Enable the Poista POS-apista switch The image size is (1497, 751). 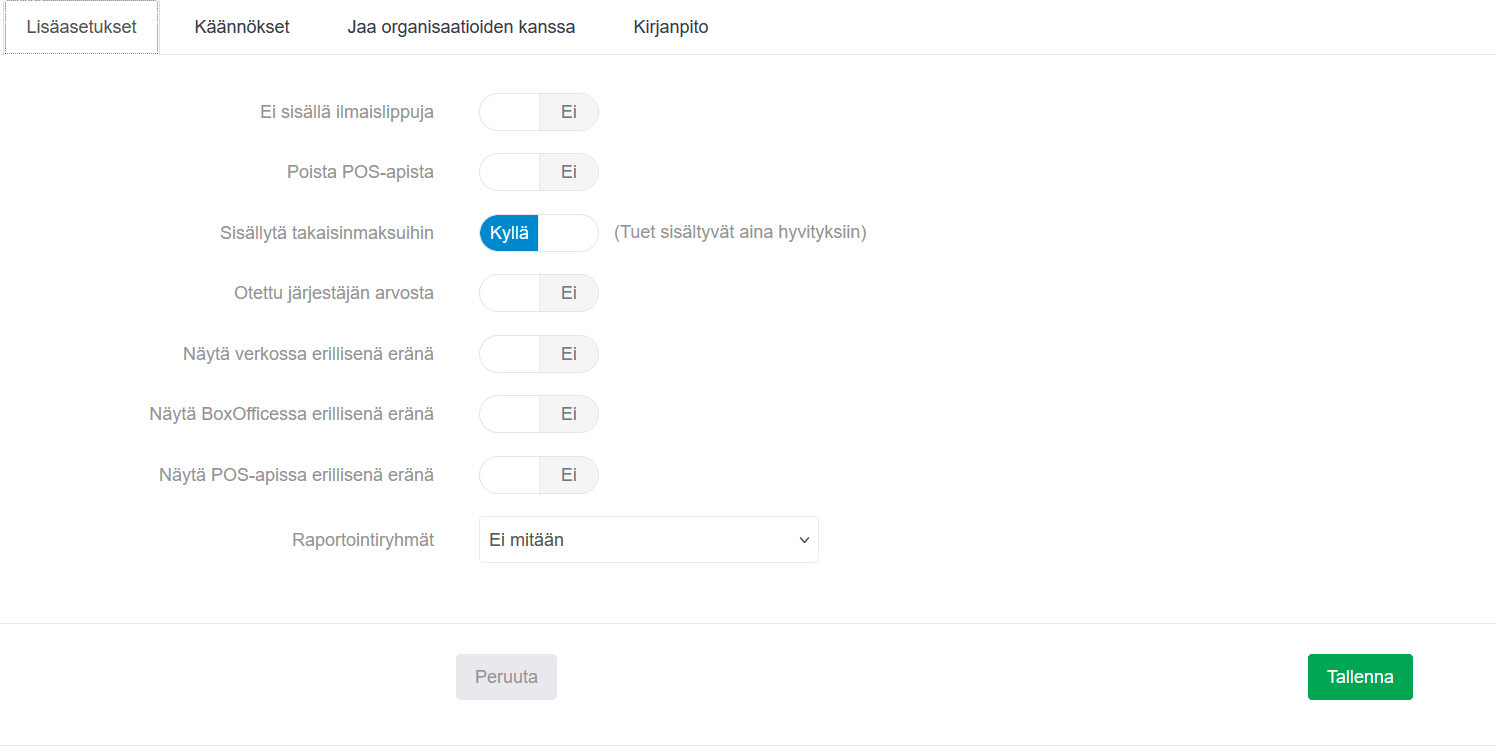click(539, 172)
